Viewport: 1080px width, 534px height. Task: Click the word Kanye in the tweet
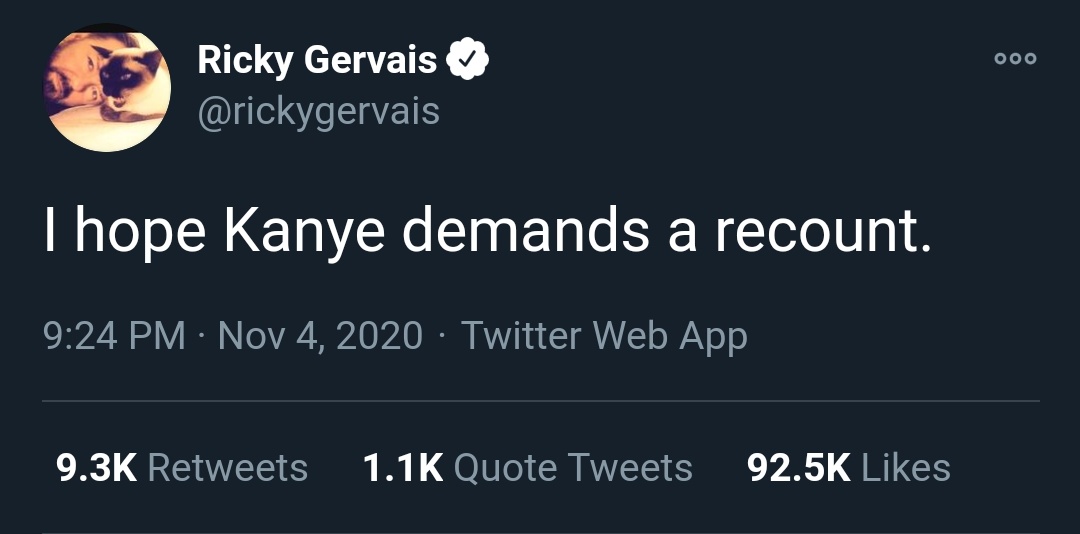[x=304, y=233]
